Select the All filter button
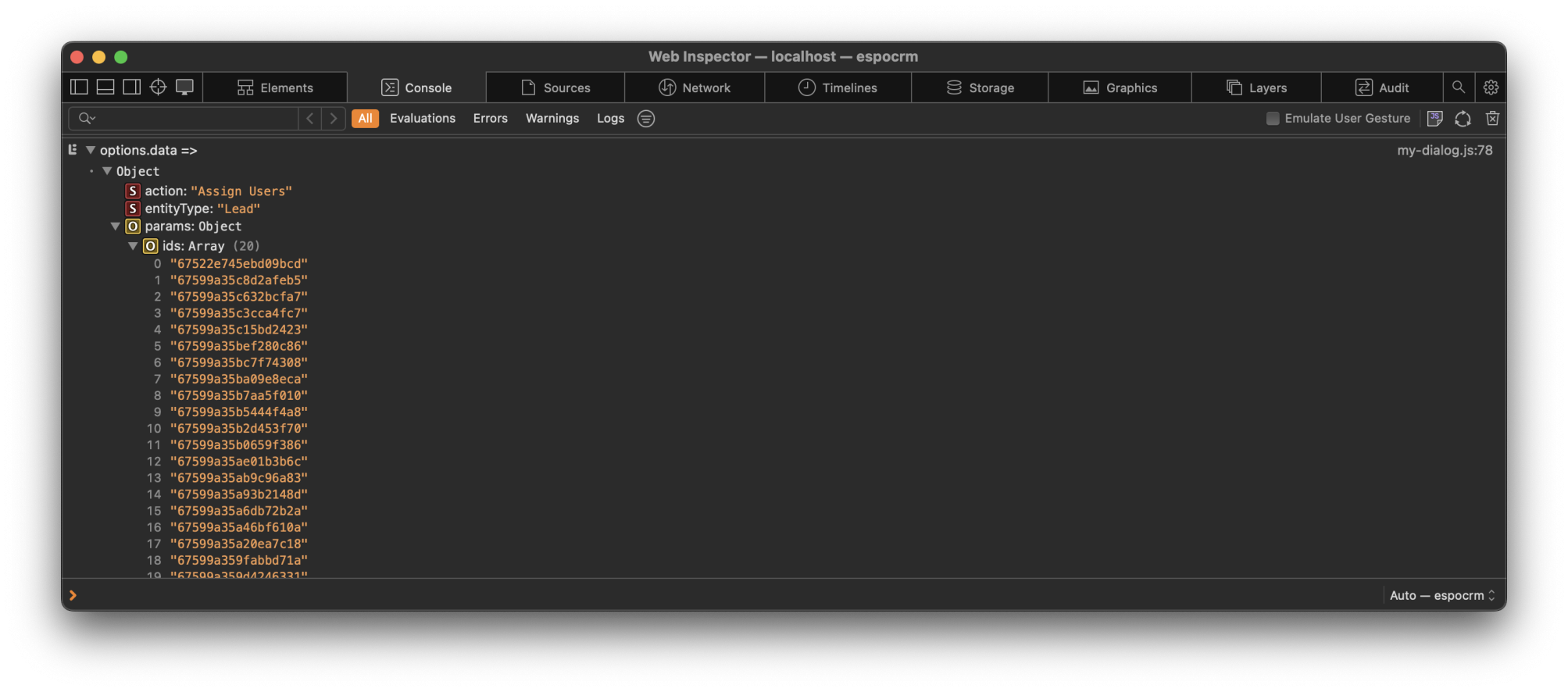This screenshot has height=692, width=1568. (365, 118)
